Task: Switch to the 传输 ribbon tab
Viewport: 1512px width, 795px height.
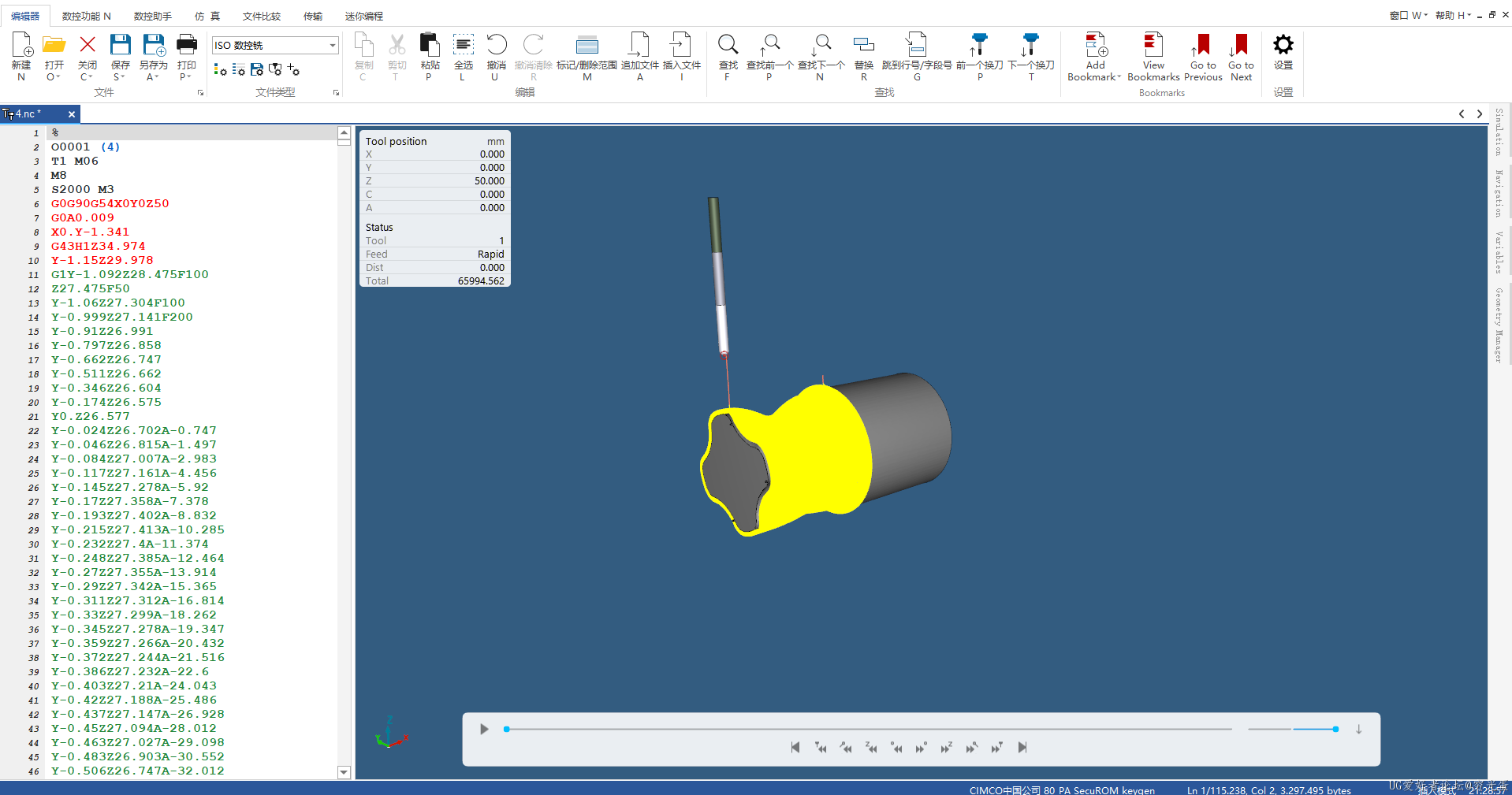Action: [x=313, y=16]
